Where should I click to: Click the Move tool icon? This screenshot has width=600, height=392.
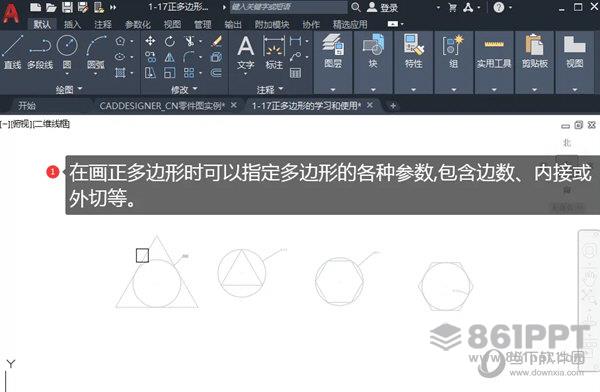click(x=150, y=41)
